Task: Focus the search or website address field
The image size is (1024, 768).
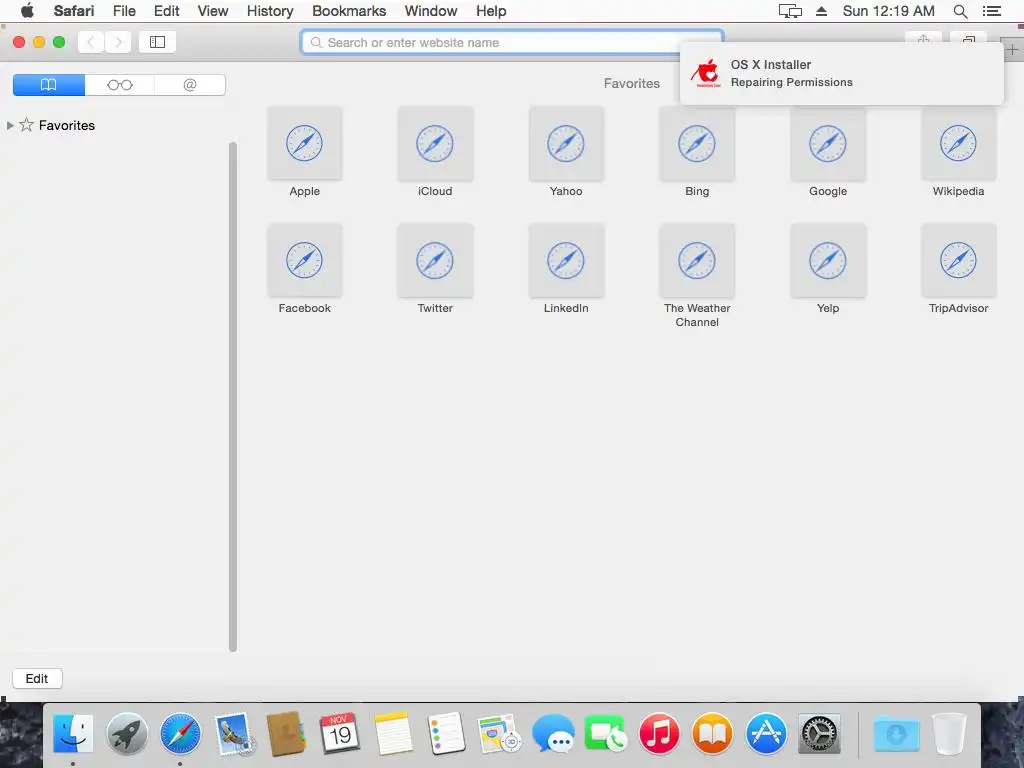Action: click(x=511, y=42)
